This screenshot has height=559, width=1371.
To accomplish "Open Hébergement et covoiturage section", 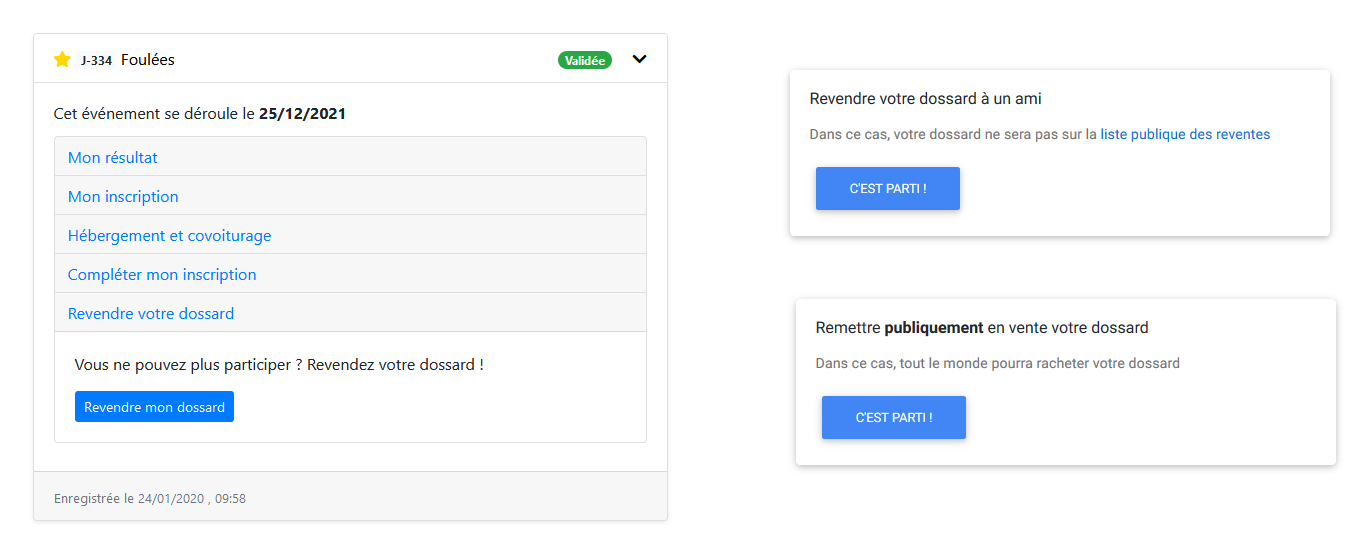I will (169, 235).
